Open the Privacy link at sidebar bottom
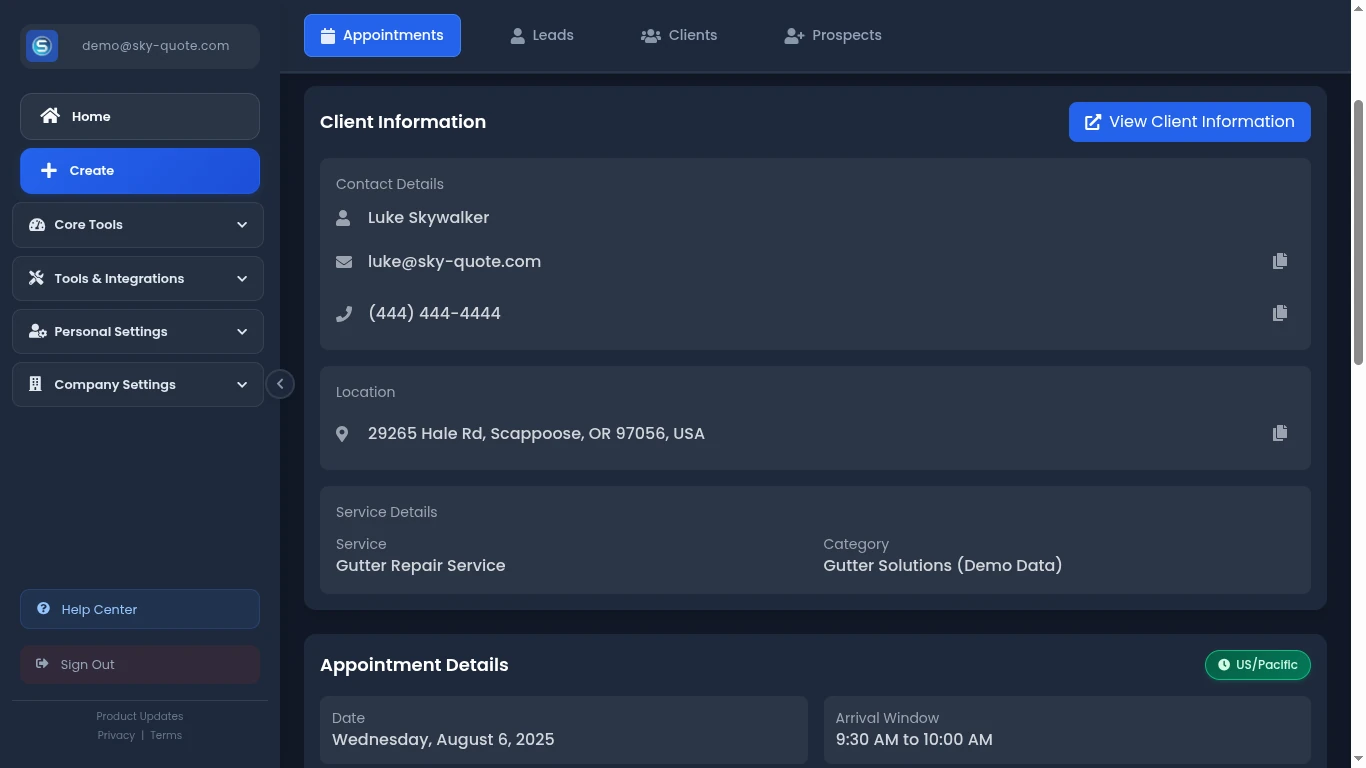Viewport: 1366px width, 768px height. [116, 735]
